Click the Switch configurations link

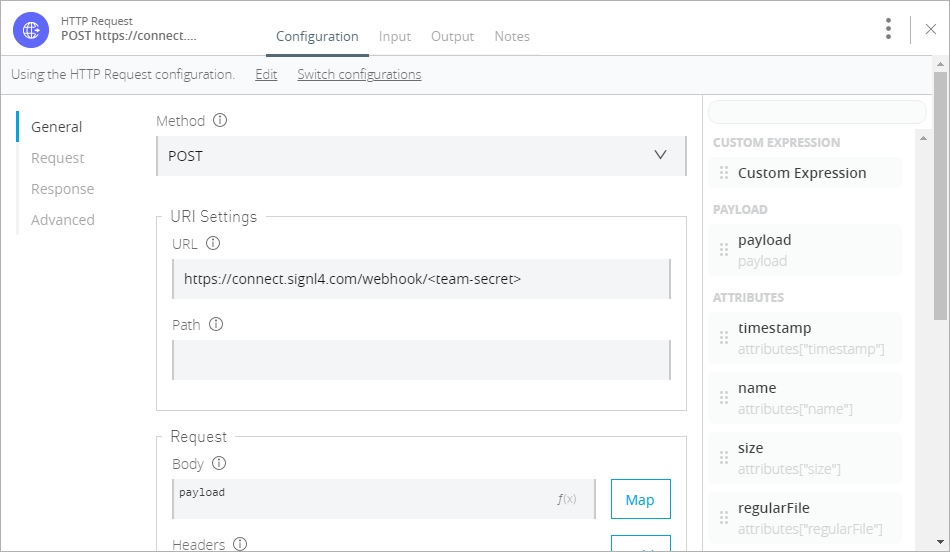(x=359, y=75)
